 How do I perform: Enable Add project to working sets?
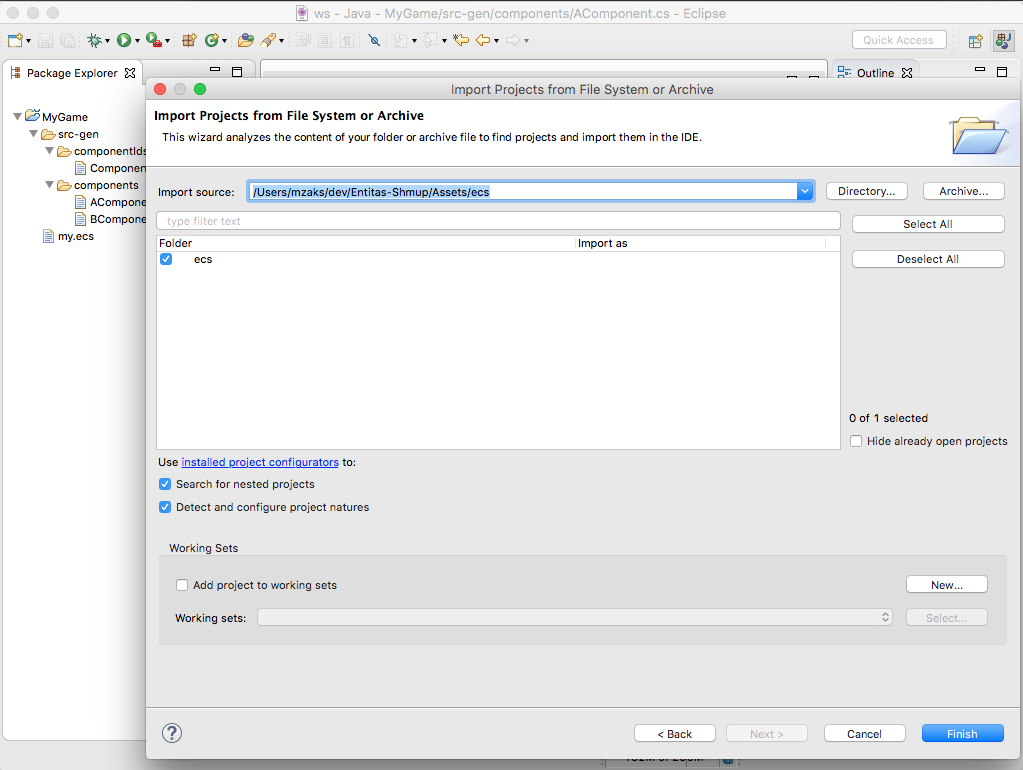pyautogui.click(x=182, y=585)
